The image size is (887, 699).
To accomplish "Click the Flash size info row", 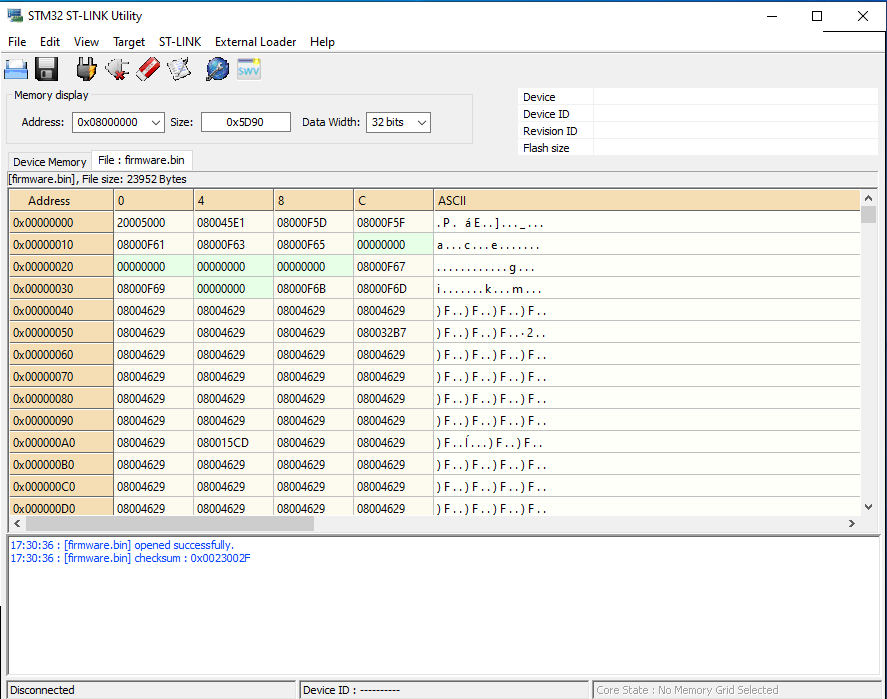I will tap(697, 148).
